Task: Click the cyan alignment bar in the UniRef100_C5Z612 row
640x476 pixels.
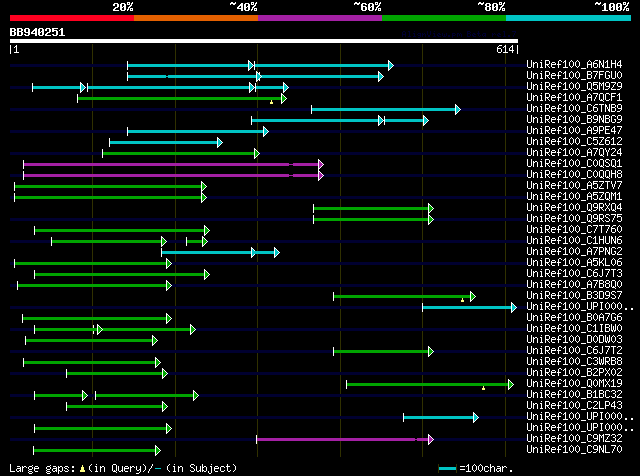Action: (166, 142)
